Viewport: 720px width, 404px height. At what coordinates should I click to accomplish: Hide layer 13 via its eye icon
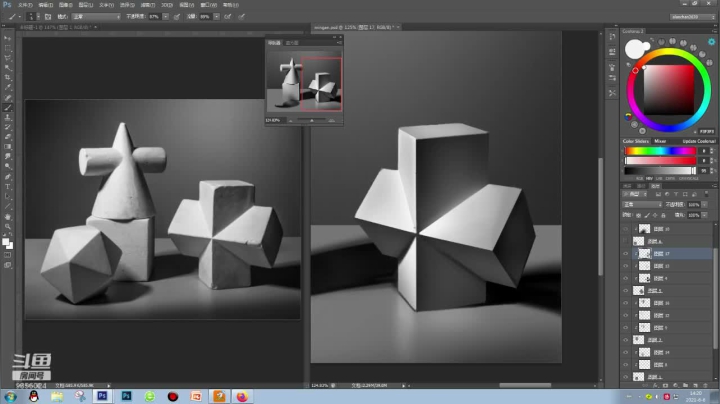(625, 266)
